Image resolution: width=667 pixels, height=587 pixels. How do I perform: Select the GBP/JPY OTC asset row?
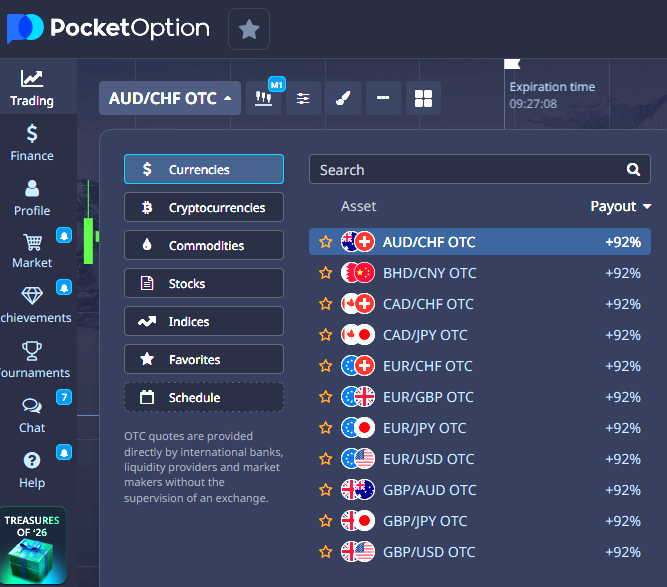pyautogui.click(x=480, y=521)
